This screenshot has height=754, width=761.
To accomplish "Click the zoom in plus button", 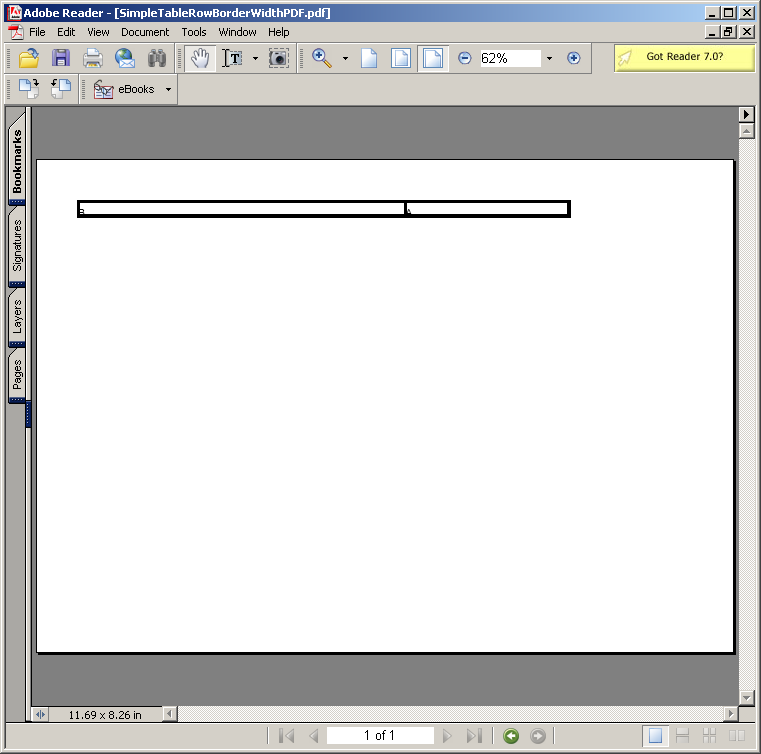I will tap(573, 58).
